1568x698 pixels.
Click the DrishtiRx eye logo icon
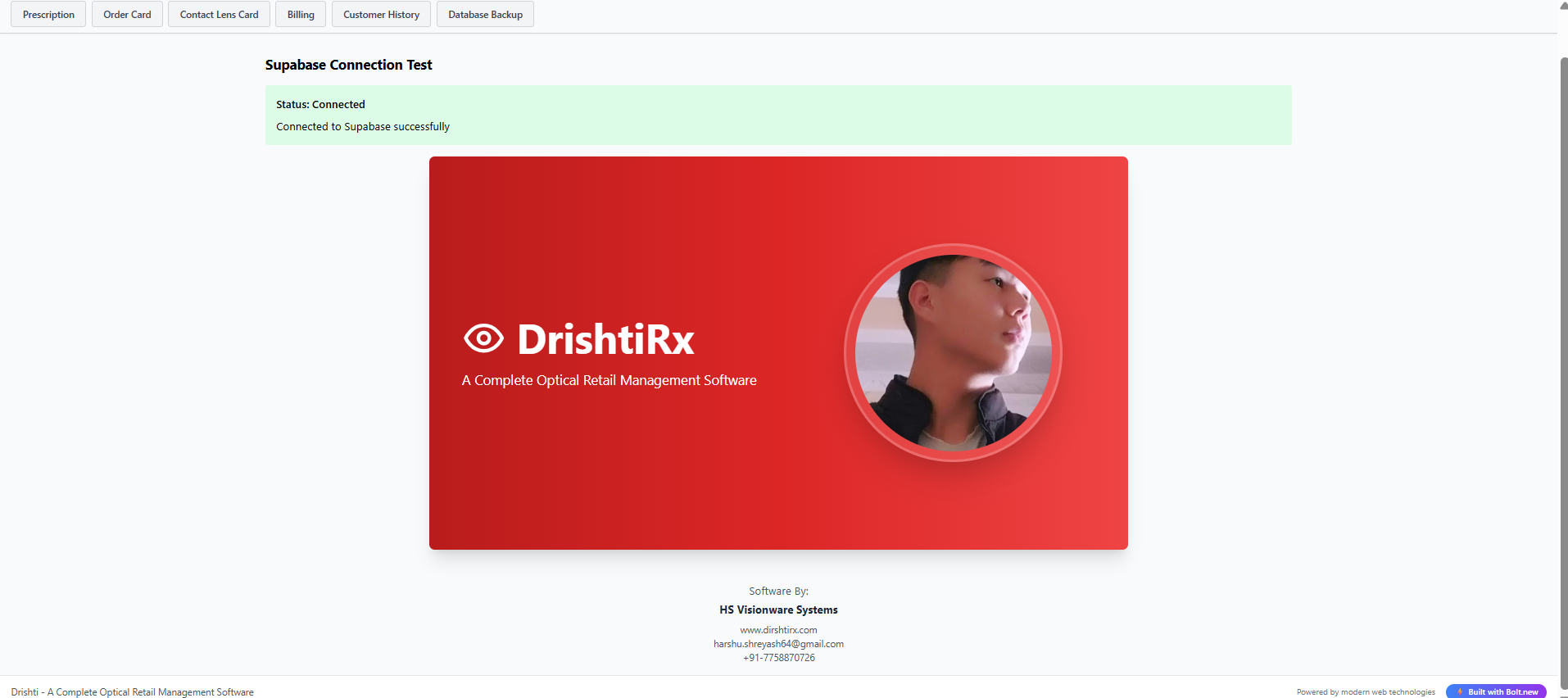tap(483, 338)
